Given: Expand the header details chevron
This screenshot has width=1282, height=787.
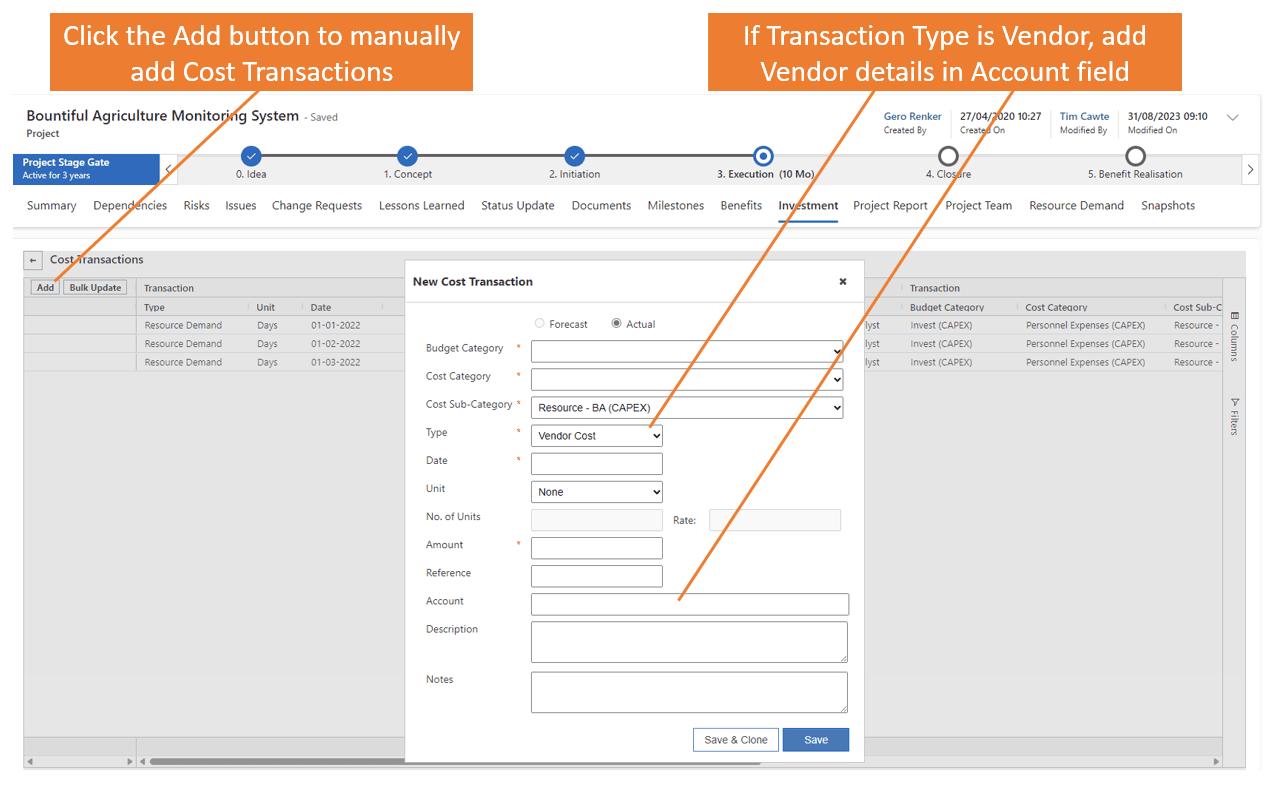Looking at the screenshot, I should [x=1233, y=118].
